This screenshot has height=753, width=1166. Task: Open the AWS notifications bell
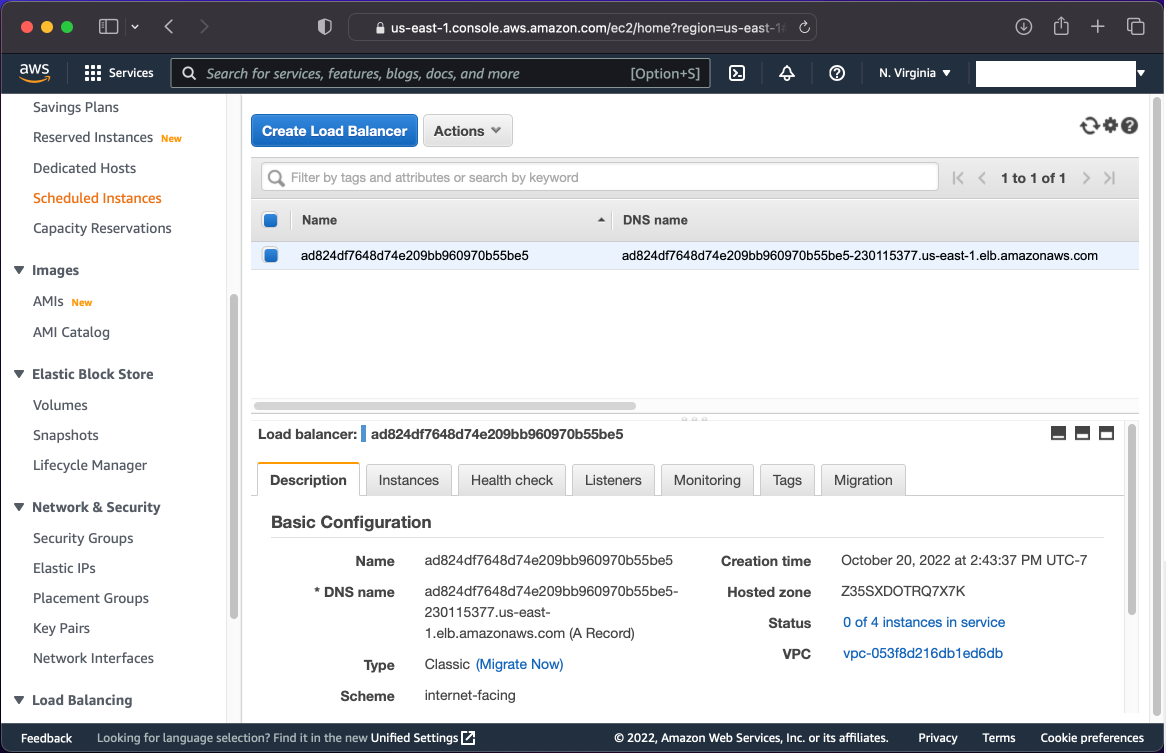coord(787,73)
